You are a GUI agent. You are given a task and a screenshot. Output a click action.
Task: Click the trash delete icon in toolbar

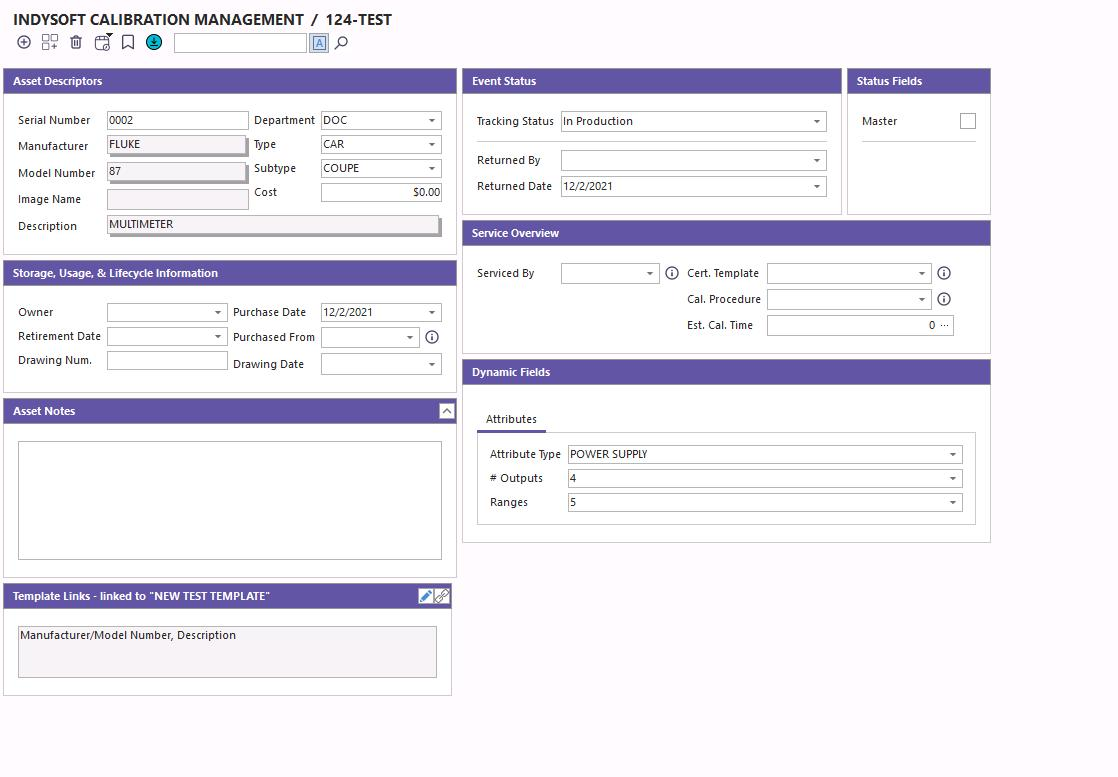[x=76, y=42]
